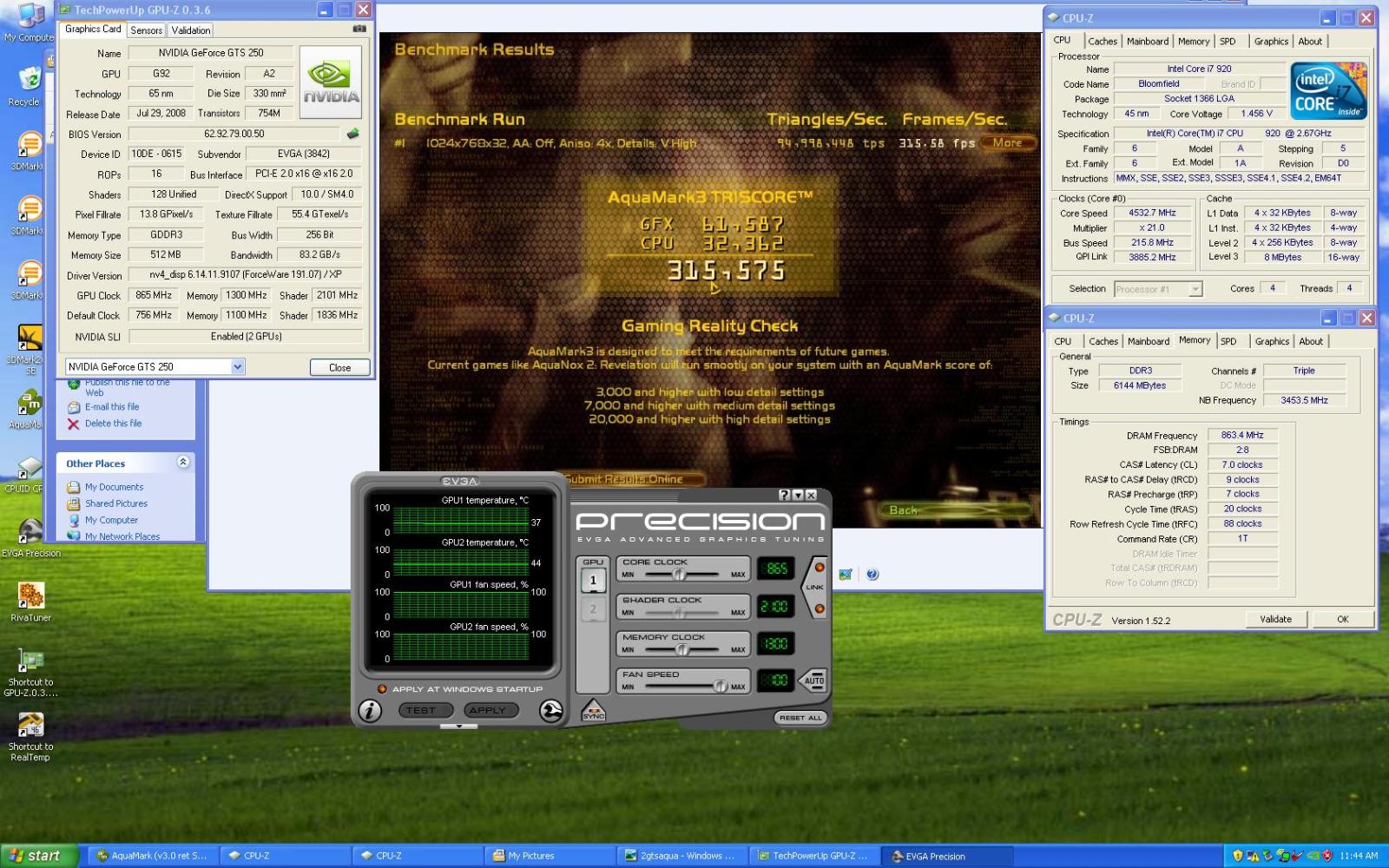The image size is (1389, 868).
Task: Open EVGA Precision desktop shortcut
Action: point(31,536)
